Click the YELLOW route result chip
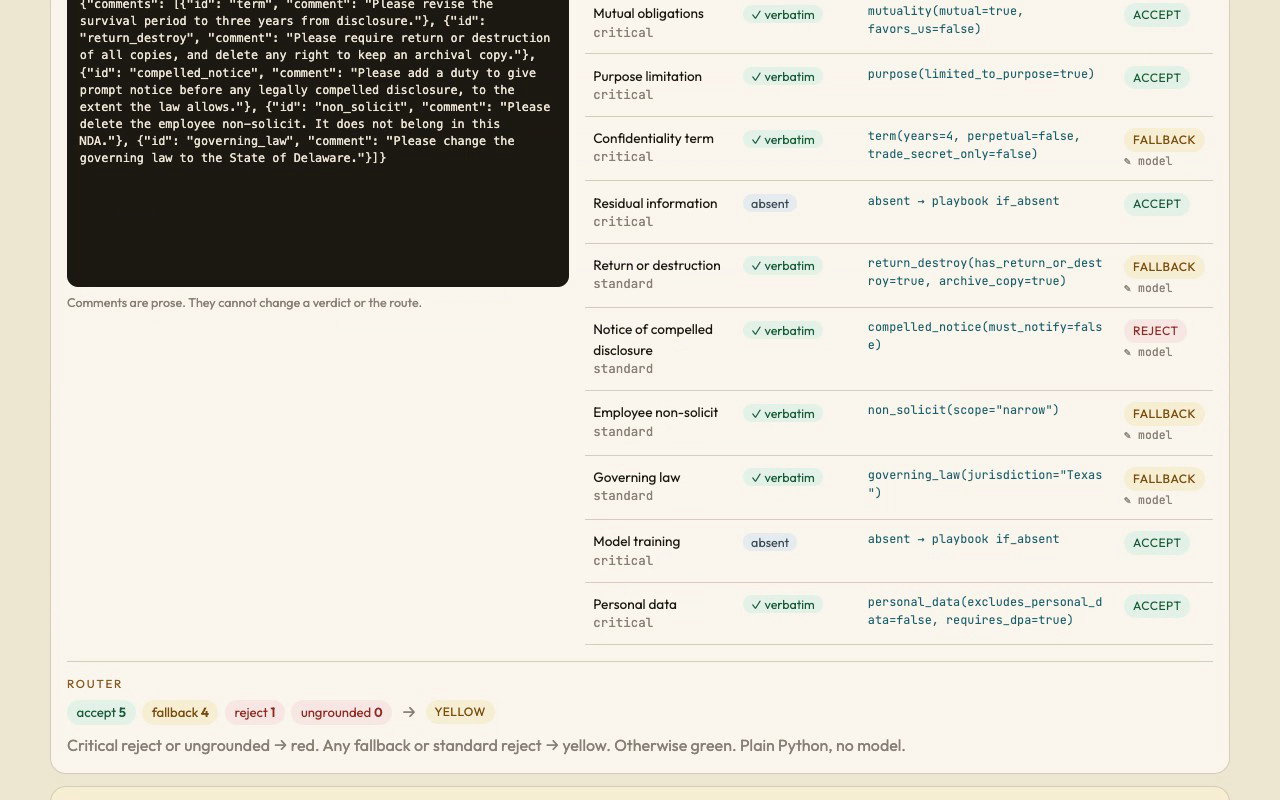1280x800 pixels. pos(460,712)
